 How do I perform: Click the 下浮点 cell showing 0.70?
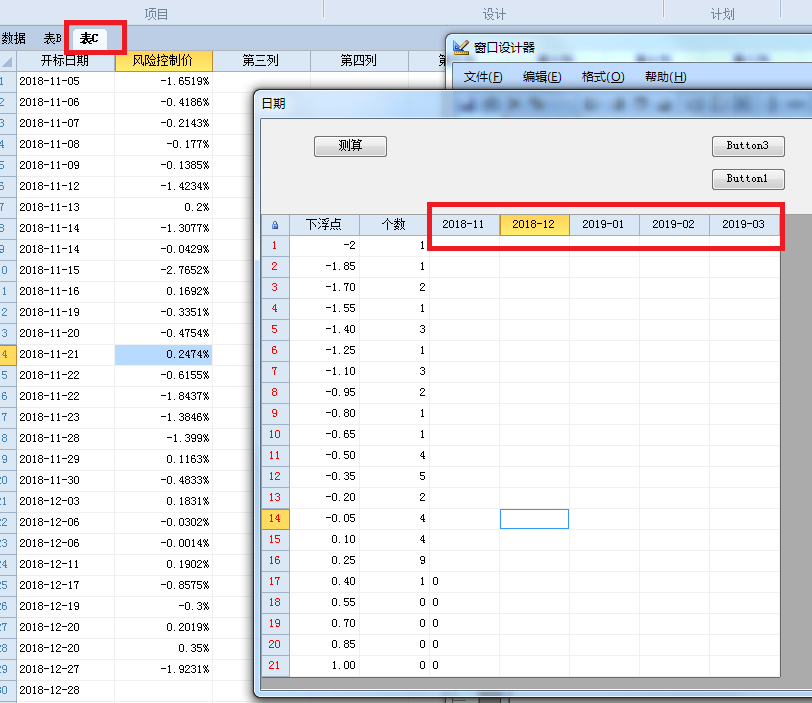click(x=324, y=624)
